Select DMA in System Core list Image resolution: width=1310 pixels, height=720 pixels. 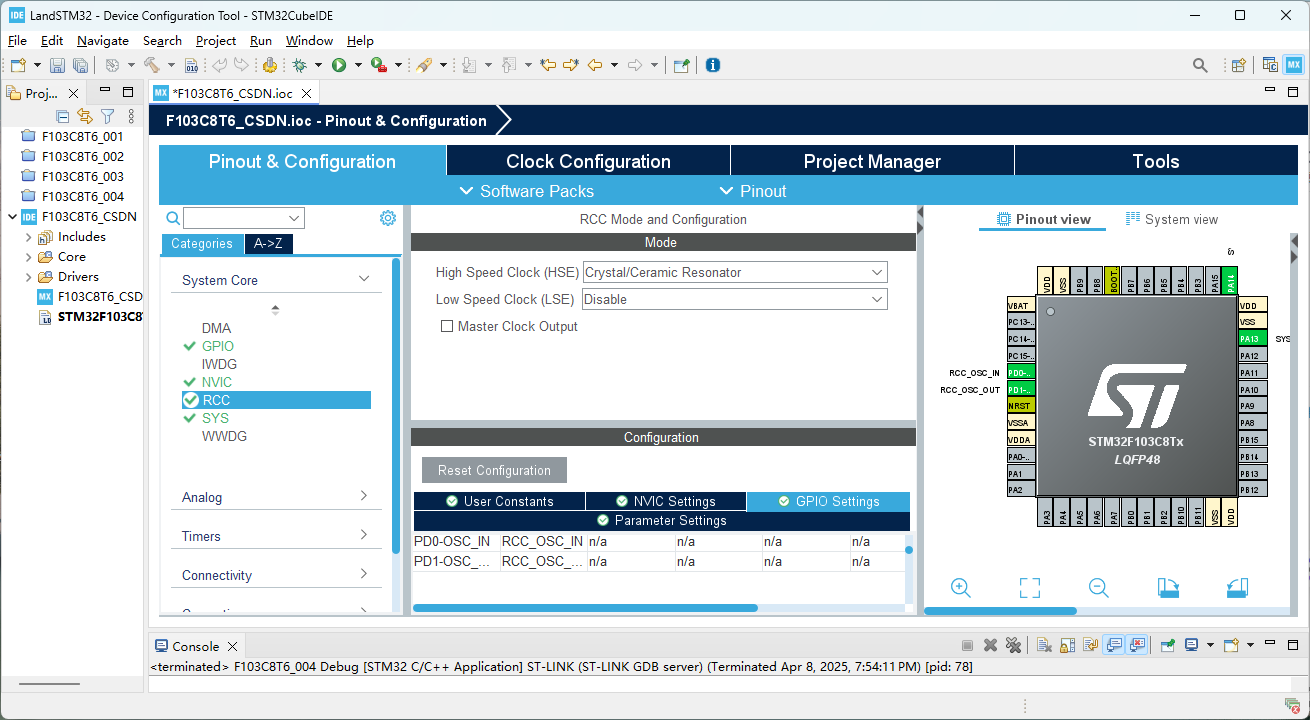216,328
